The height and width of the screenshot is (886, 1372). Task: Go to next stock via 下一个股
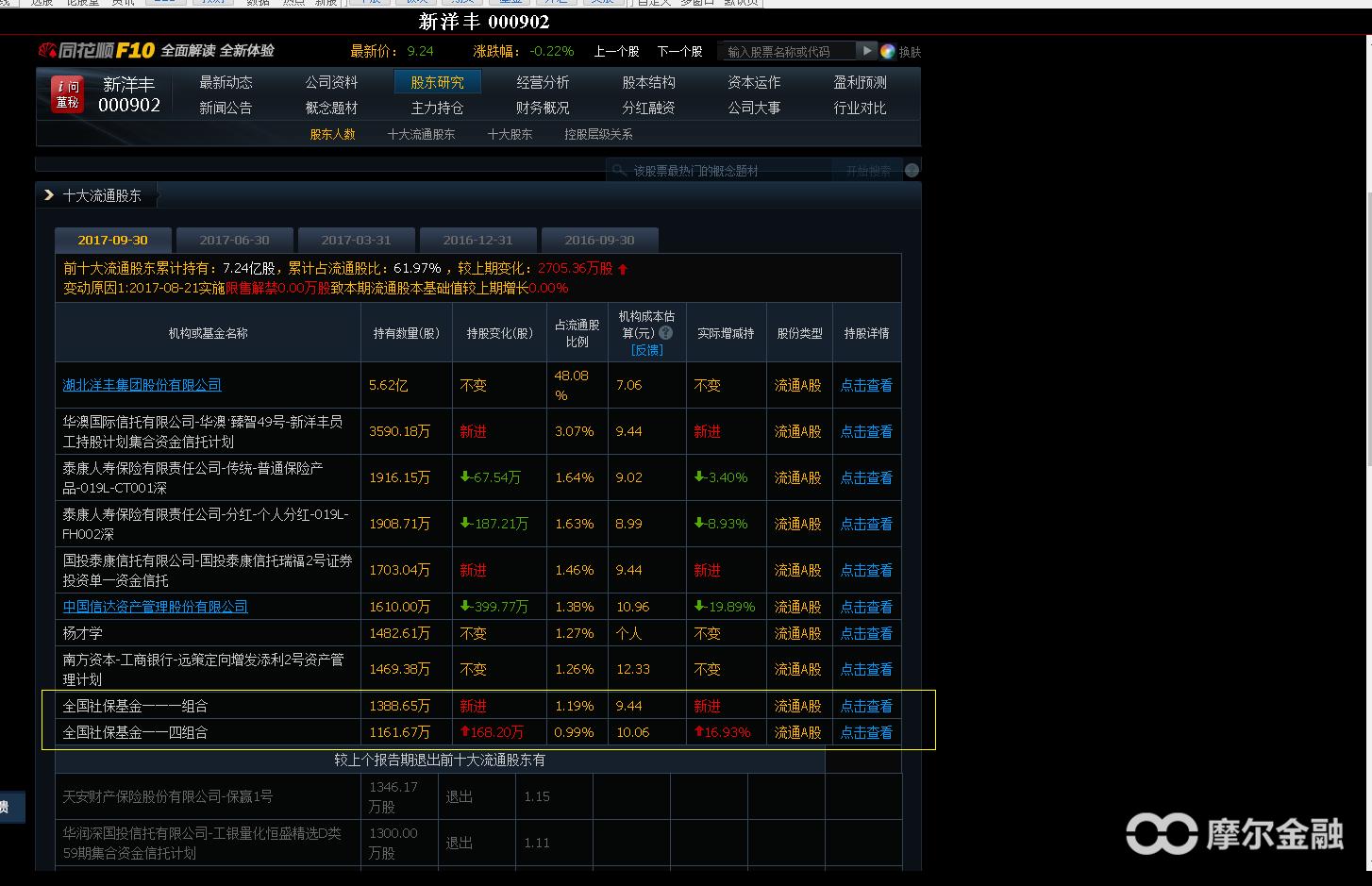coord(680,52)
